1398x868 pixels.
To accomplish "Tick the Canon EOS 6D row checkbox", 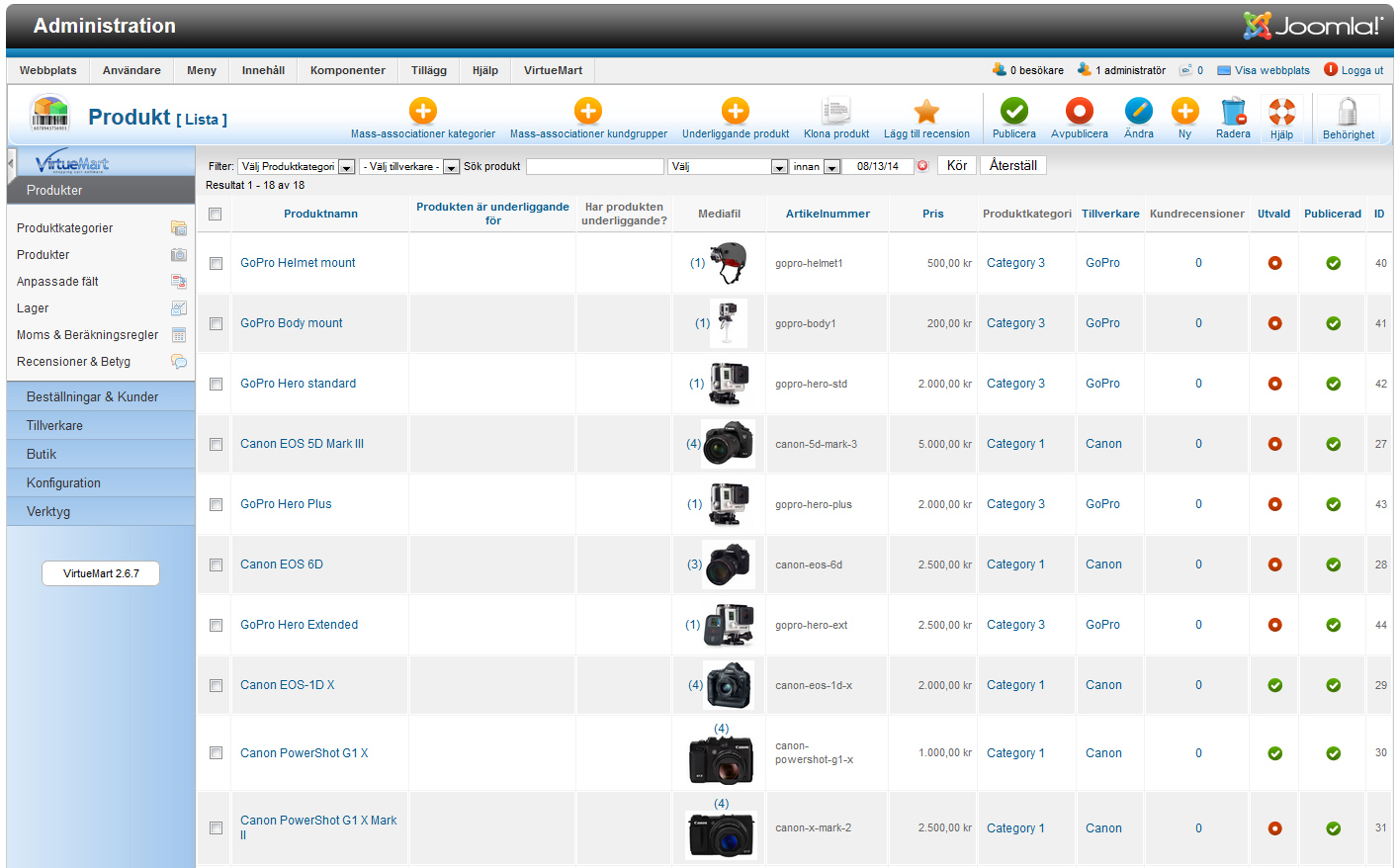I will [216, 564].
